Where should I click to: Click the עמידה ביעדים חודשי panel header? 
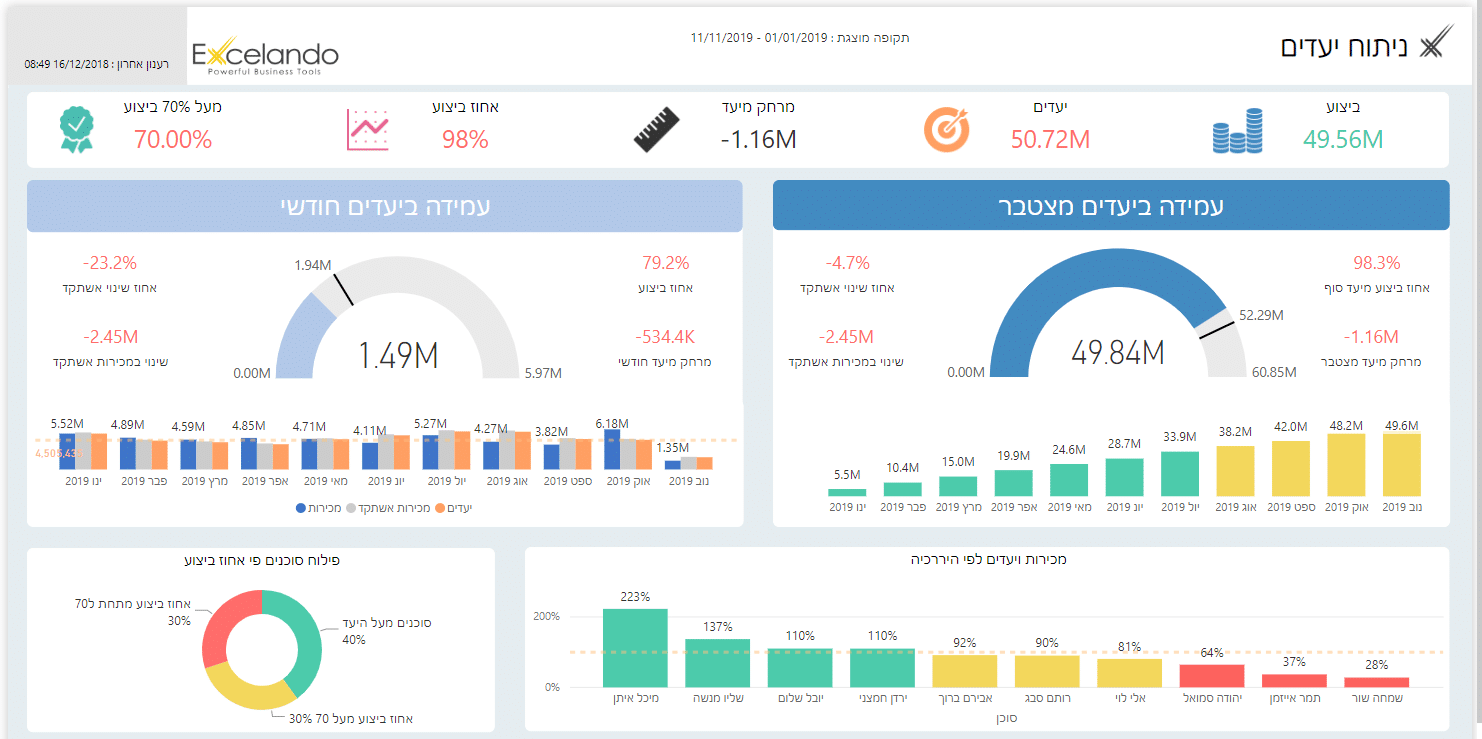384,206
